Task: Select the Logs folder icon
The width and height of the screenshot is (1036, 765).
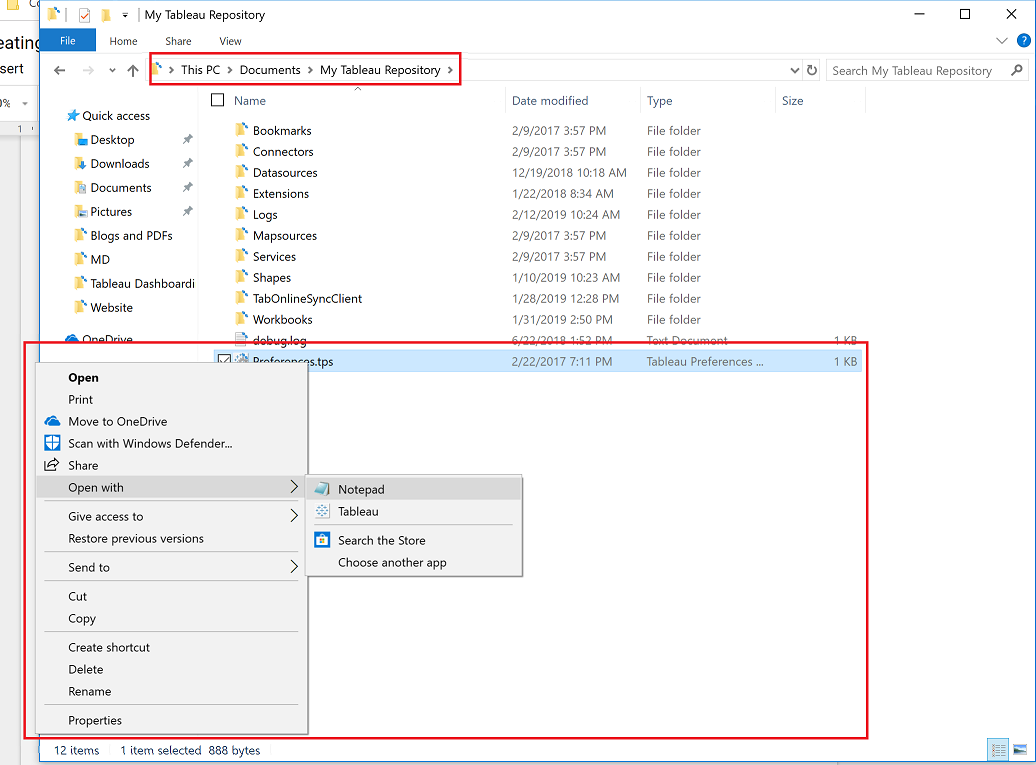Action: coord(242,213)
